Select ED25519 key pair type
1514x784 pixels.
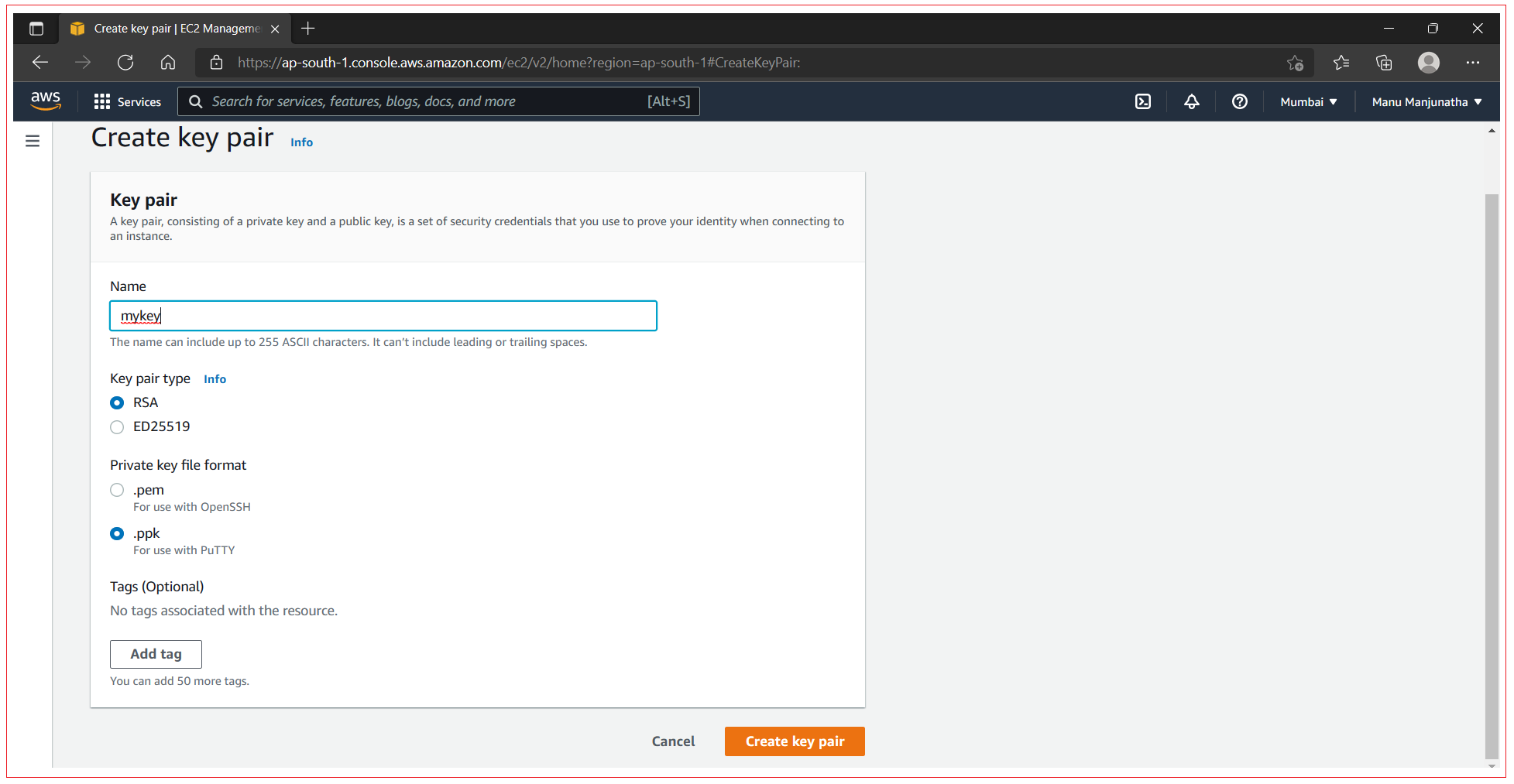pos(117,427)
